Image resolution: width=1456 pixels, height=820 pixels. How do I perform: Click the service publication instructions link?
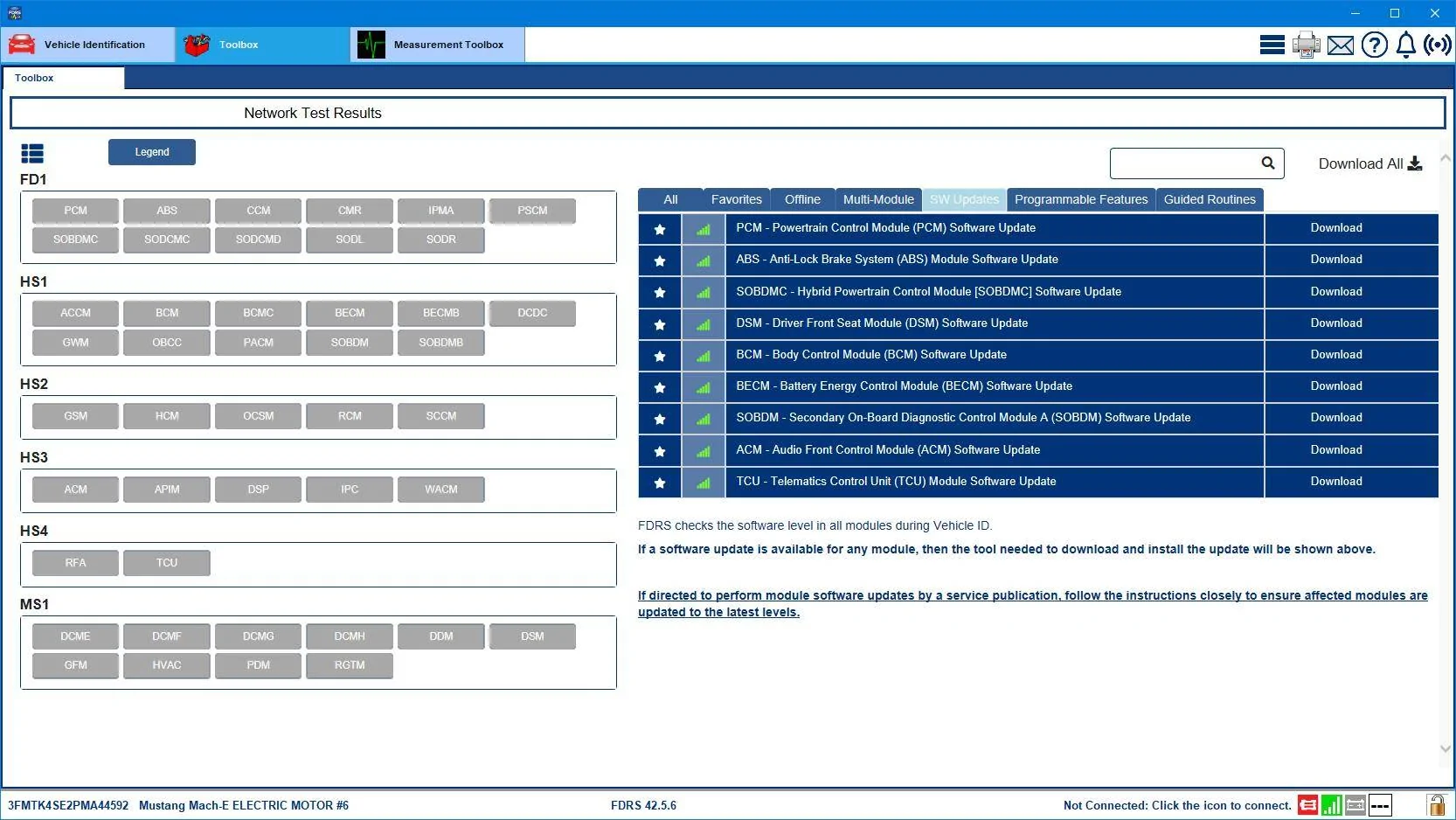[1032, 603]
